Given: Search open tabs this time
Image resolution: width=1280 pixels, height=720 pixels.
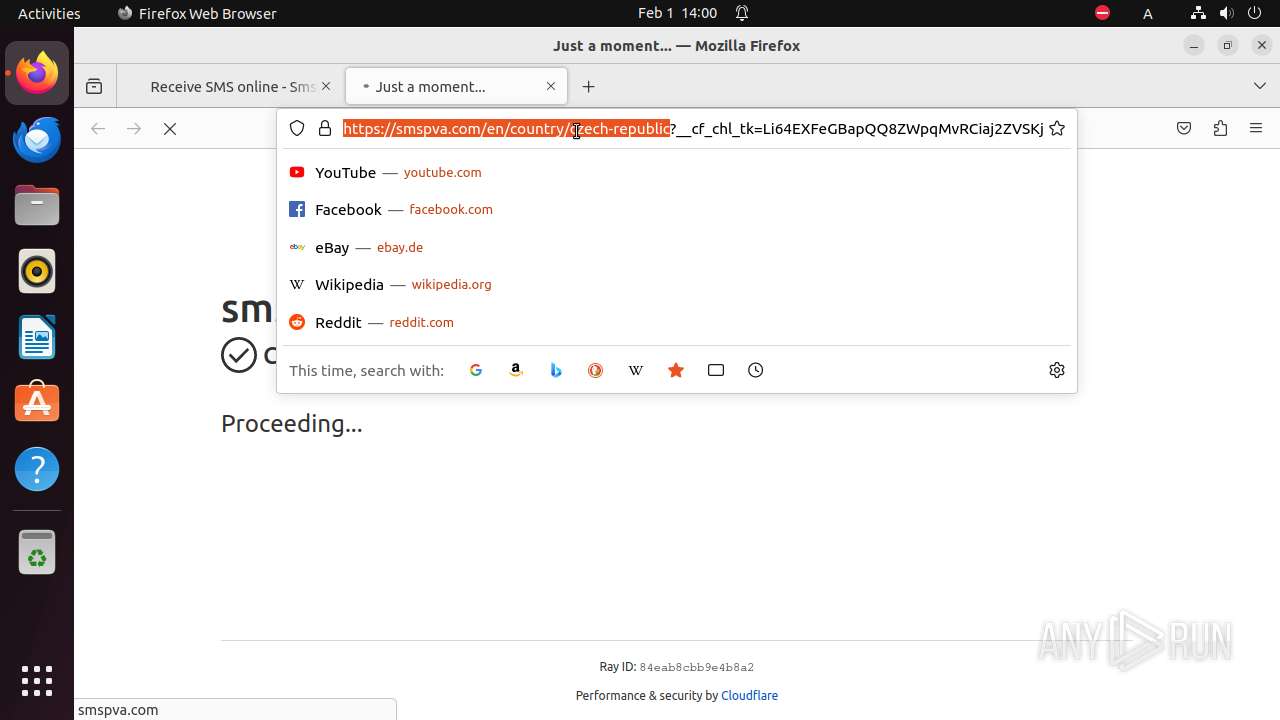Looking at the screenshot, I should (x=716, y=370).
